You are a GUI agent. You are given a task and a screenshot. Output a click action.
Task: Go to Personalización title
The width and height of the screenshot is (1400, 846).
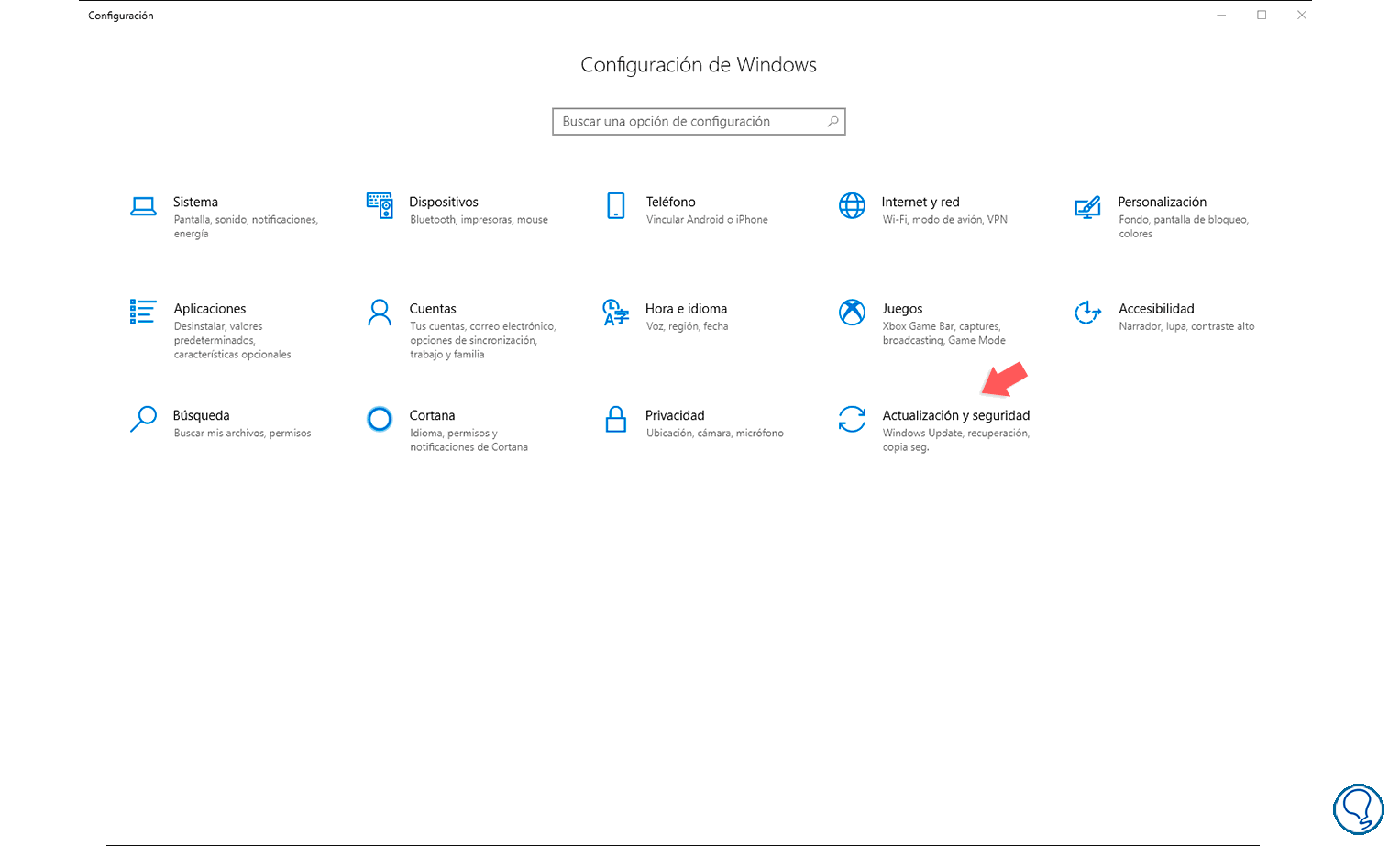(x=1162, y=202)
